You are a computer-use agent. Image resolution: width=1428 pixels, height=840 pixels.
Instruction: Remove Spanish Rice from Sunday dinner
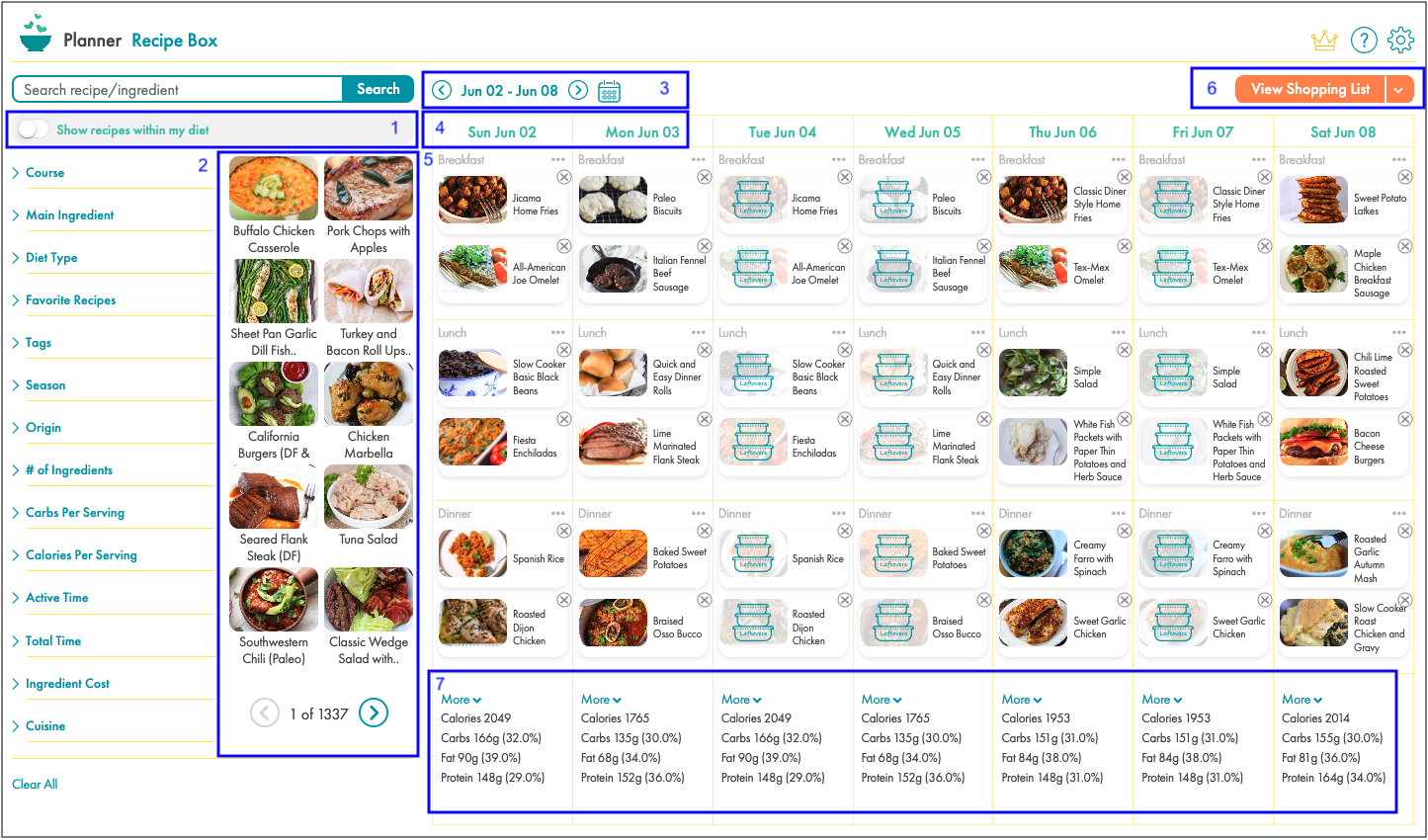(563, 531)
